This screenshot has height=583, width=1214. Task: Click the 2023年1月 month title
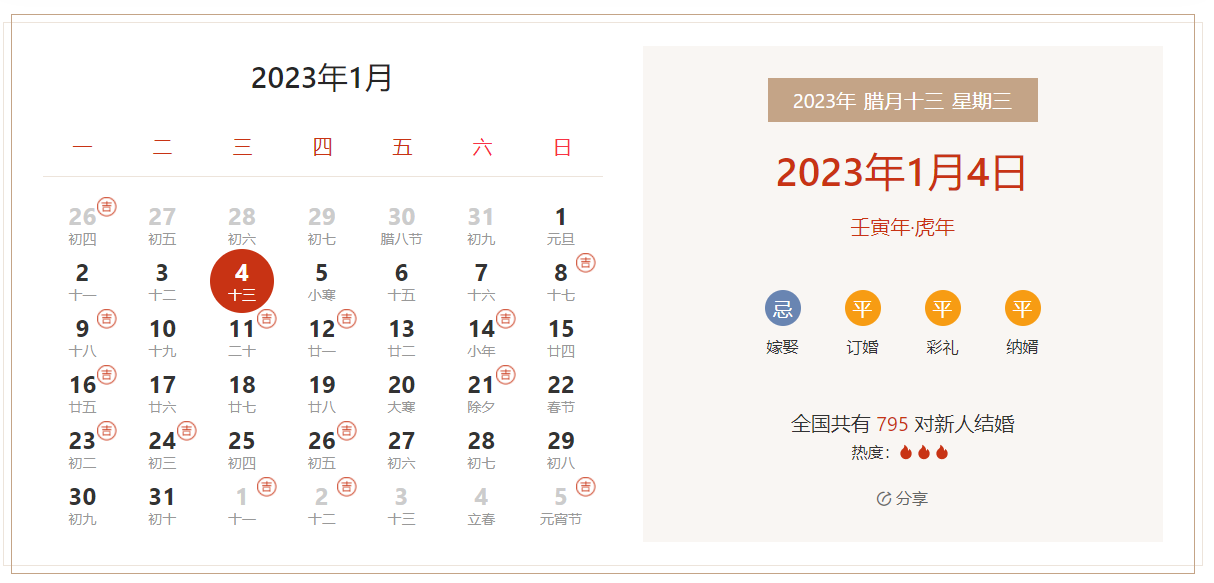coord(322,78)
